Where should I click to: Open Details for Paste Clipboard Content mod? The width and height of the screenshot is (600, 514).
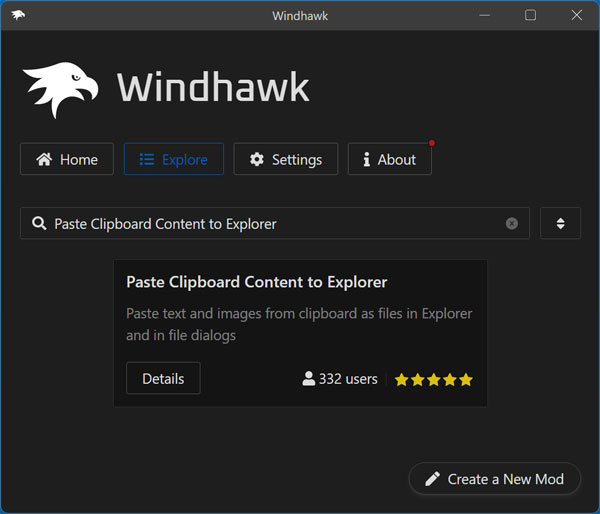pyautogui.click(x=163, y=378)
